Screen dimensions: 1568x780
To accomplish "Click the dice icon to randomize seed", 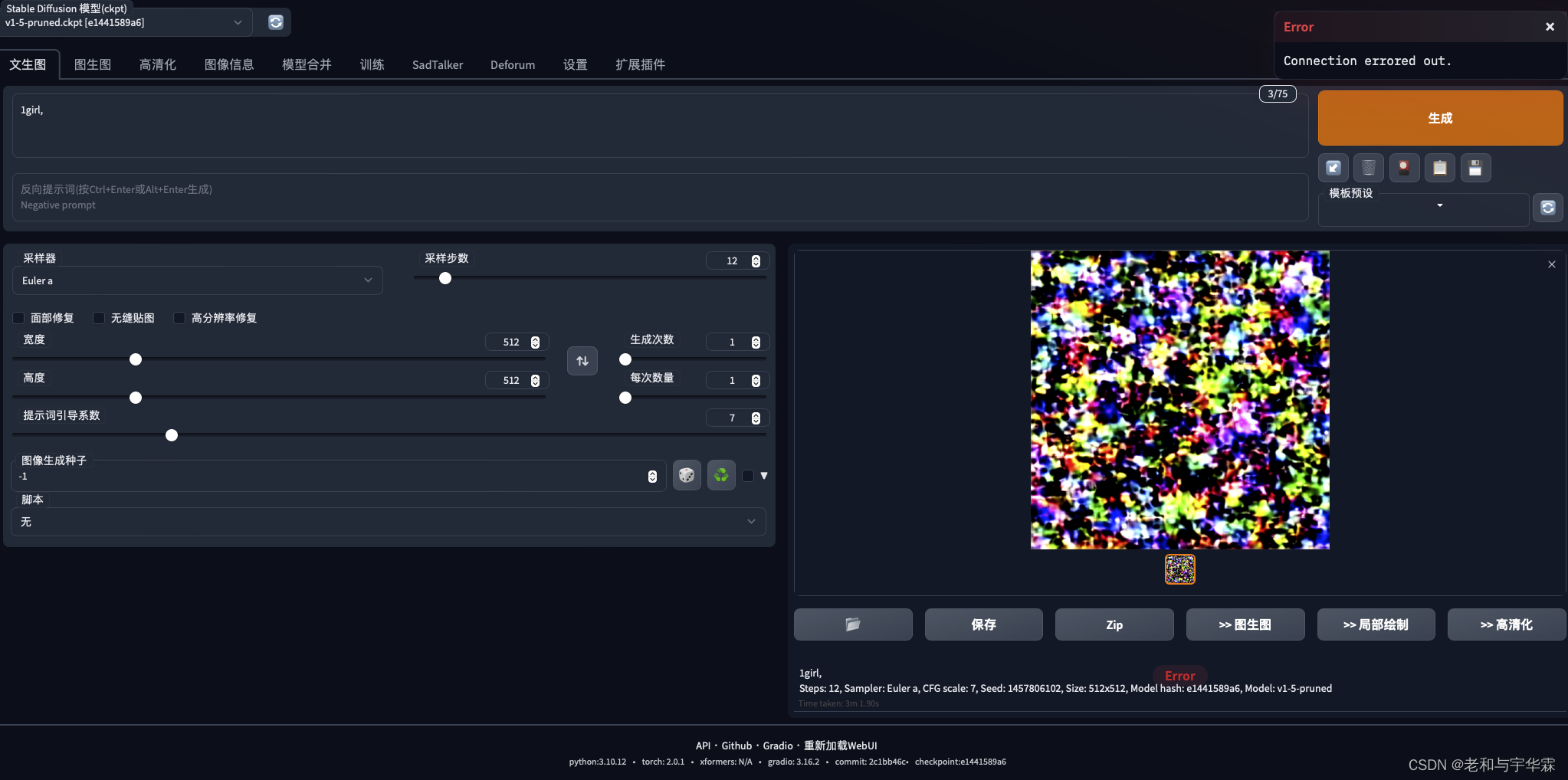I will 686,475.
